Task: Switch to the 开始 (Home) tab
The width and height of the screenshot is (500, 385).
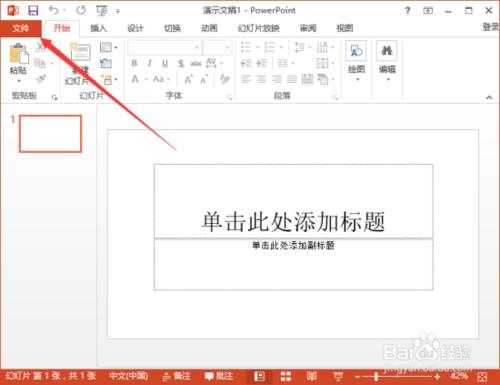Action: 62,28
